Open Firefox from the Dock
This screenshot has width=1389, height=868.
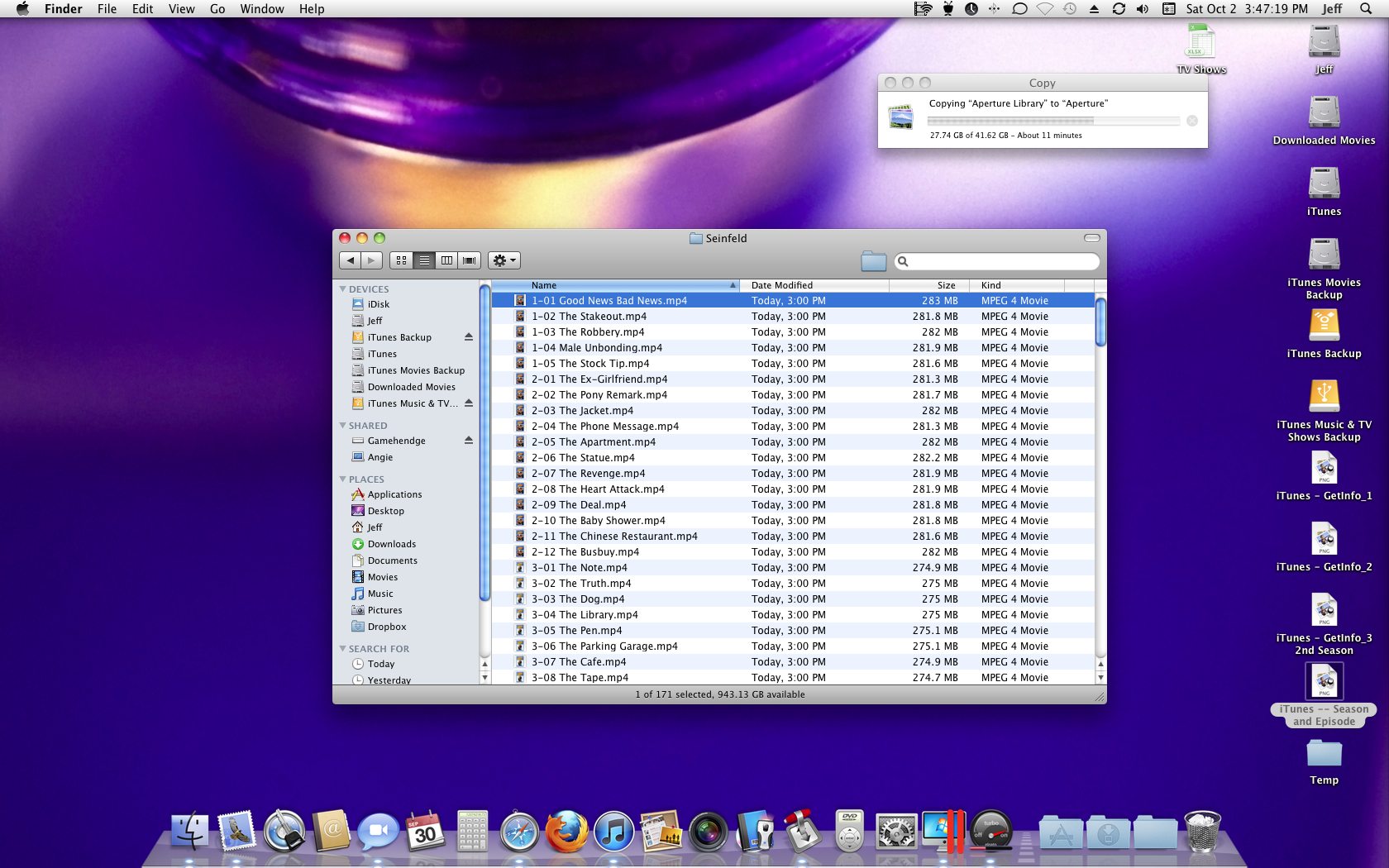pyautogui.click(x=566, y=832)
